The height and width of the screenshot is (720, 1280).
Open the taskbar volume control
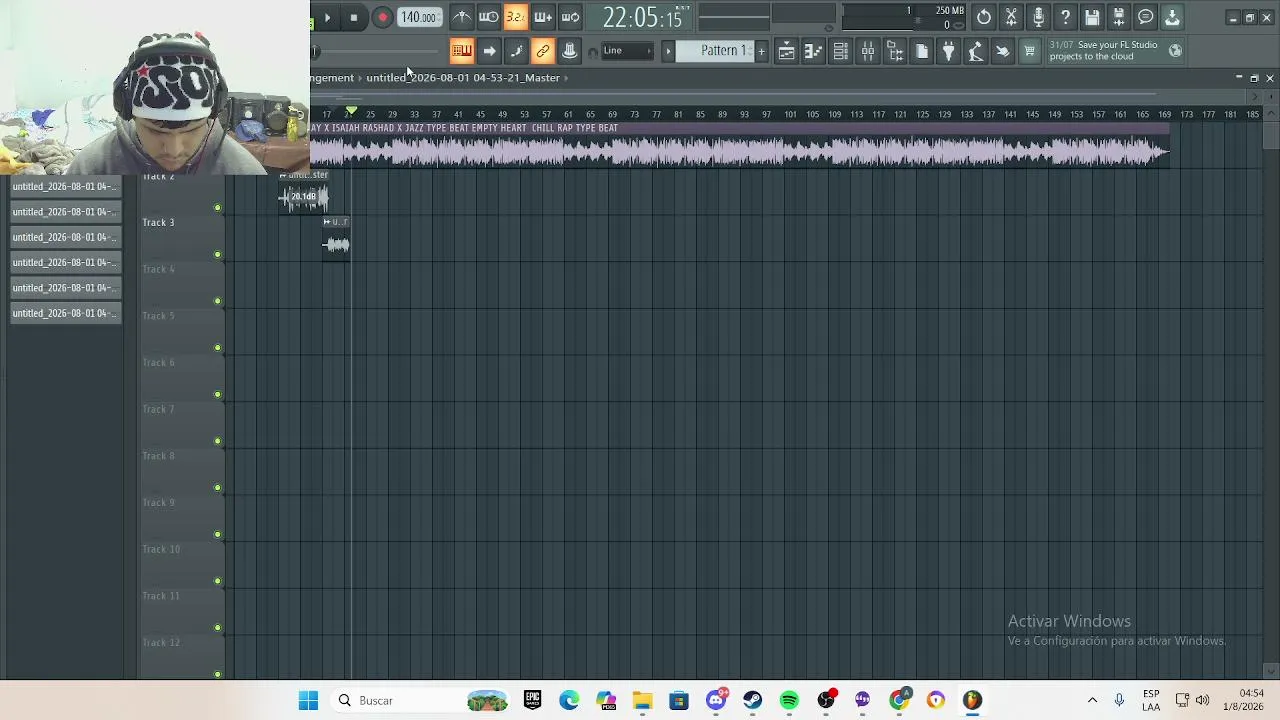1202,700
